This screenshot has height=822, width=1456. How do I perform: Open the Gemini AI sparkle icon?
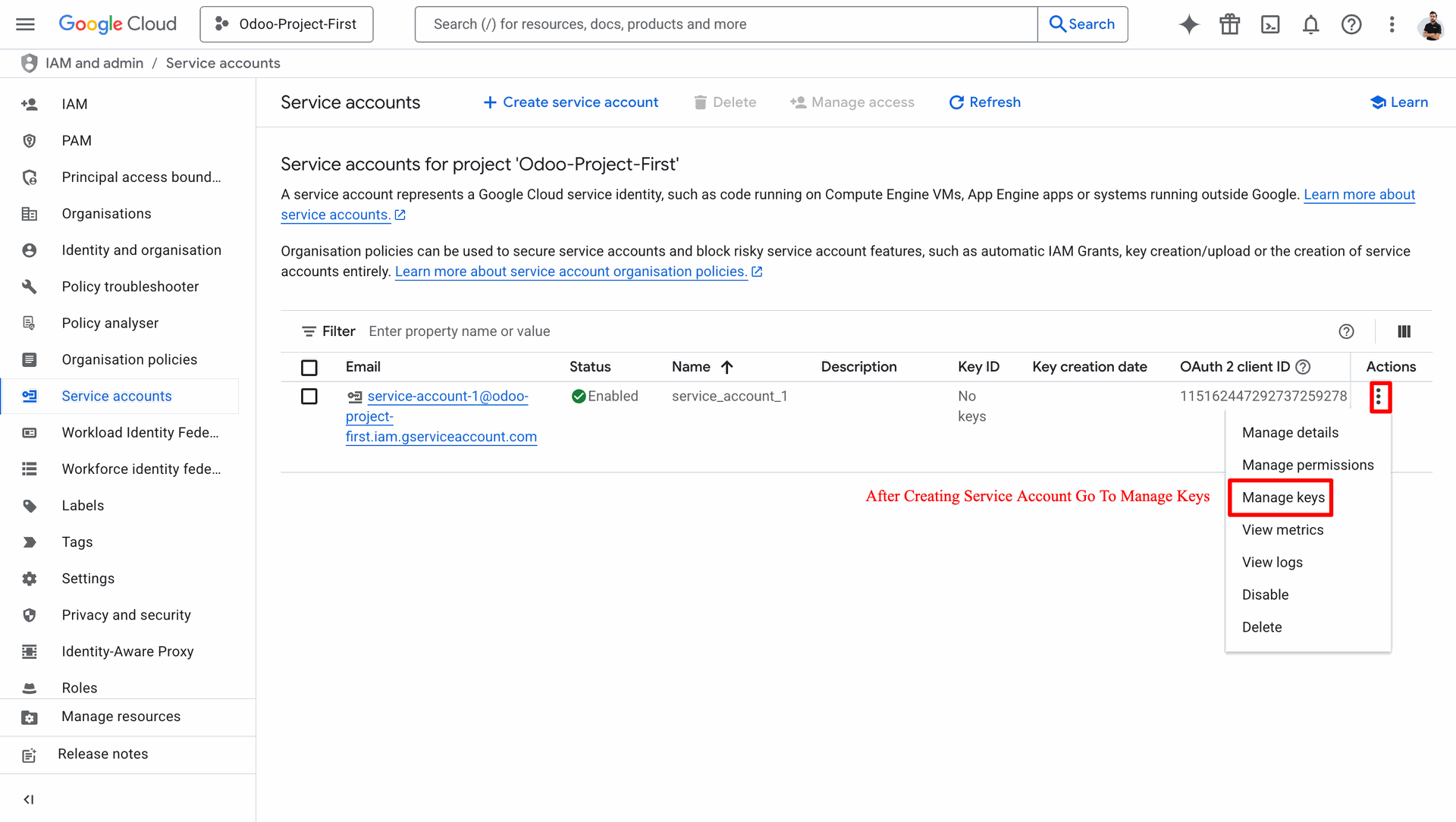pos(1189,24)
